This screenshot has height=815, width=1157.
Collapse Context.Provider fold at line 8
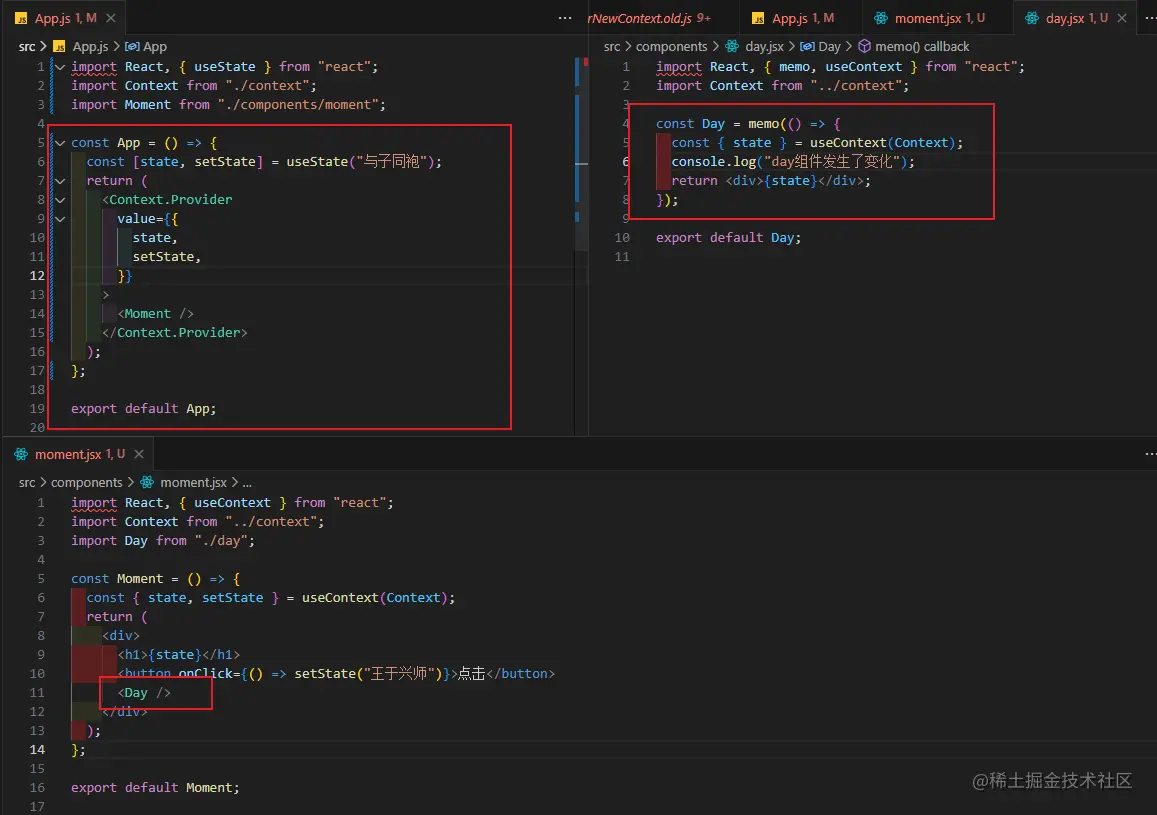61,199
